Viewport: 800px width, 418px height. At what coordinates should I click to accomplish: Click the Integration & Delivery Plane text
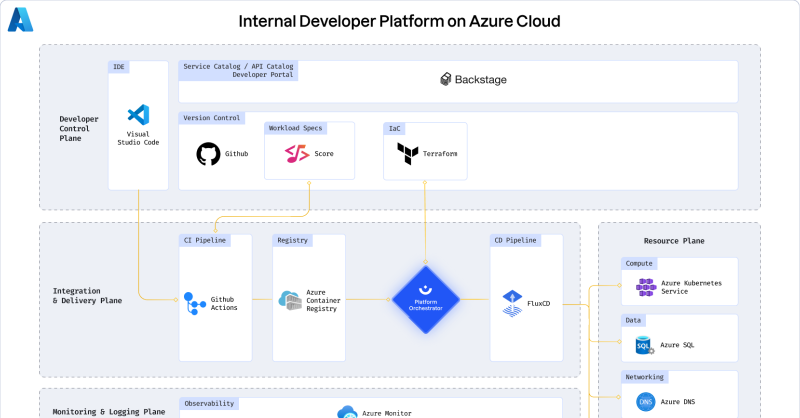[87, 296]
